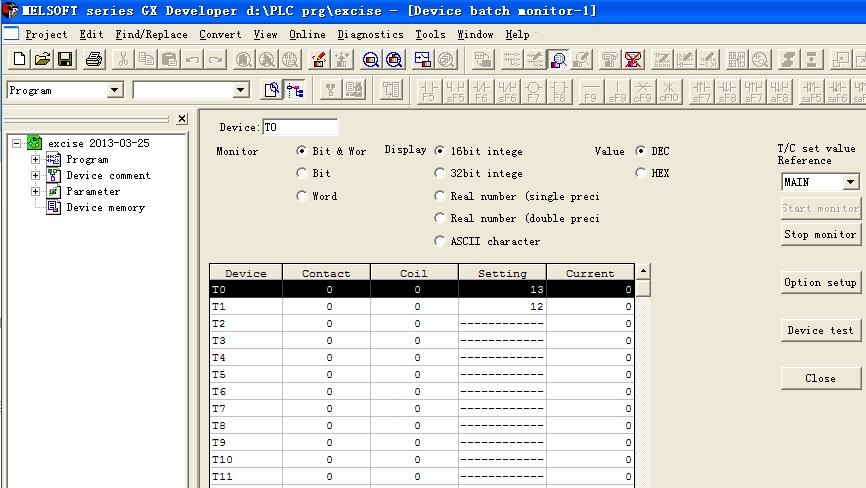Screen dimensions: 866x488
Task: Click the Stop monitor button
Action: tap(820, 234)
